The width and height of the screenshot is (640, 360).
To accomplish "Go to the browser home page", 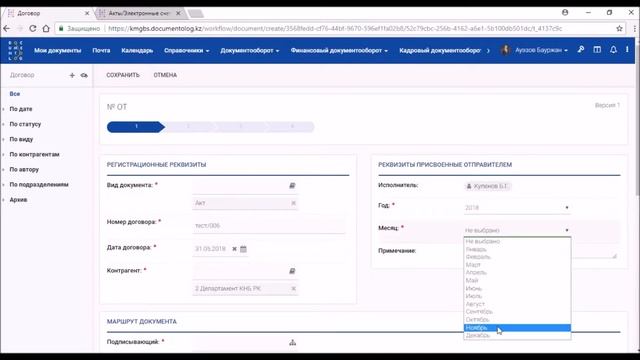I will (x=46, y=29).
